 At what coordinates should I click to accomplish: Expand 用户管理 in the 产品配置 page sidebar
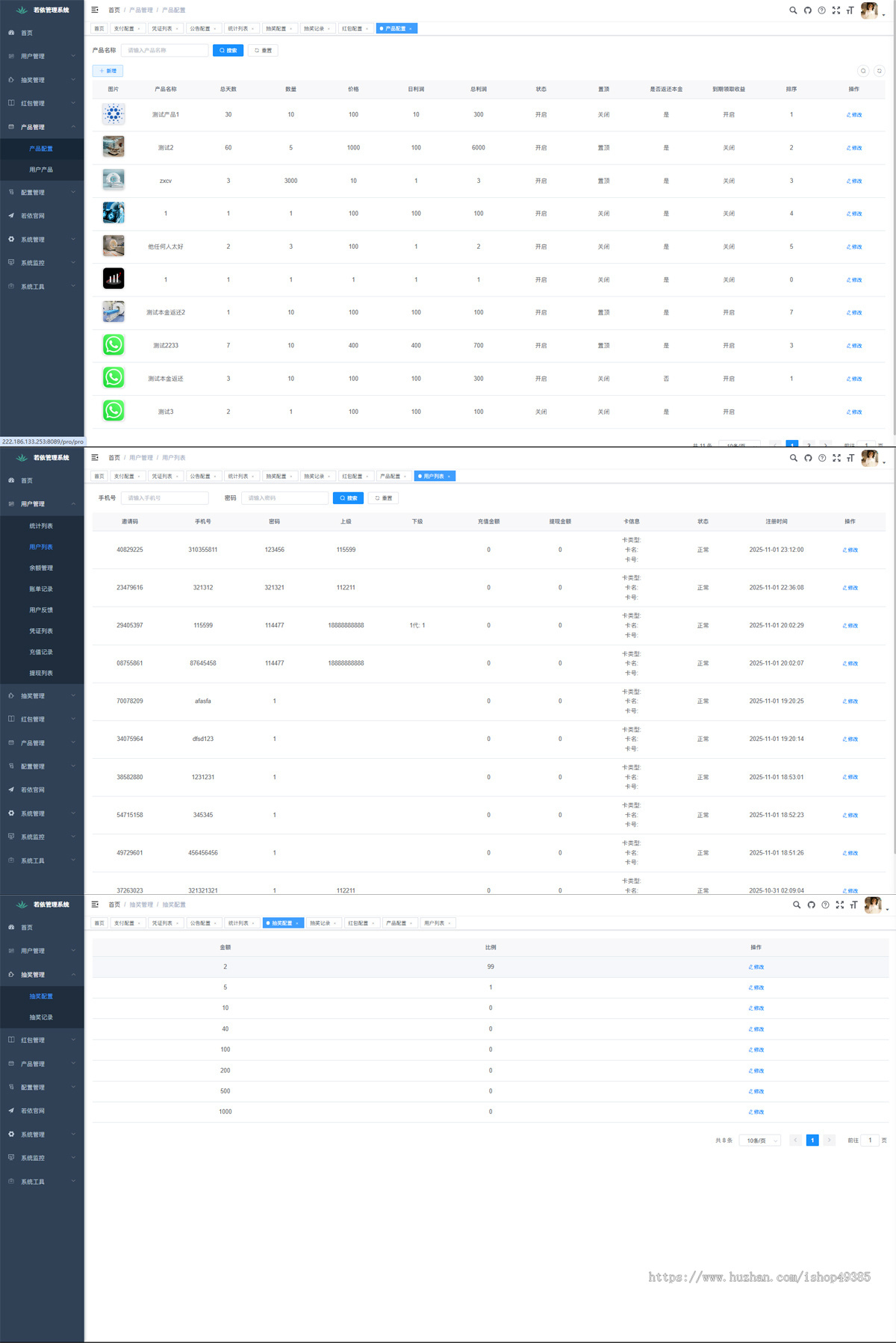pyautogui.click(x=42, y=56)
